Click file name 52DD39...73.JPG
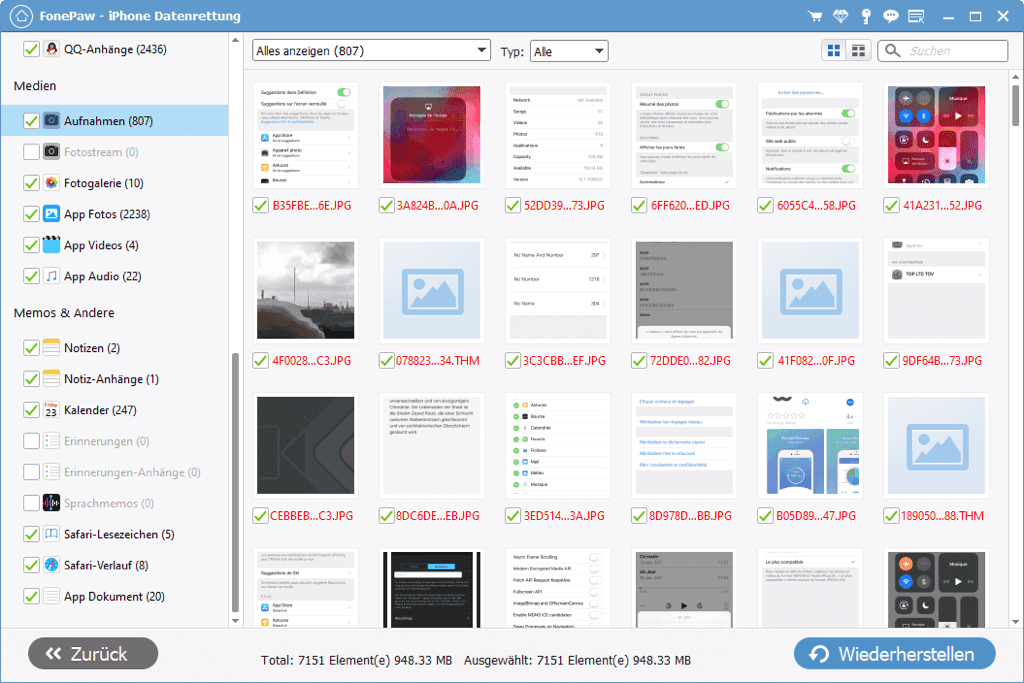The image size is (1024, 683). 564,206
